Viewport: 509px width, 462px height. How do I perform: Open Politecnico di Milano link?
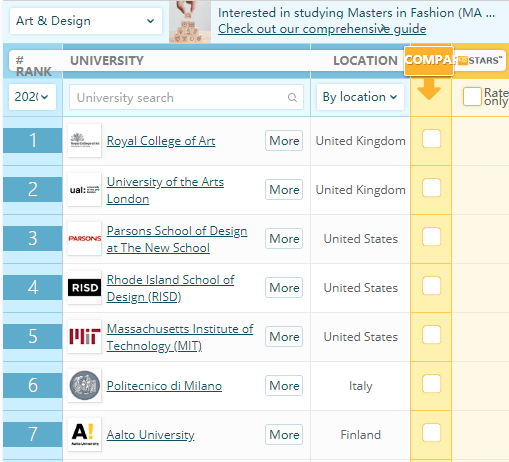164,386
